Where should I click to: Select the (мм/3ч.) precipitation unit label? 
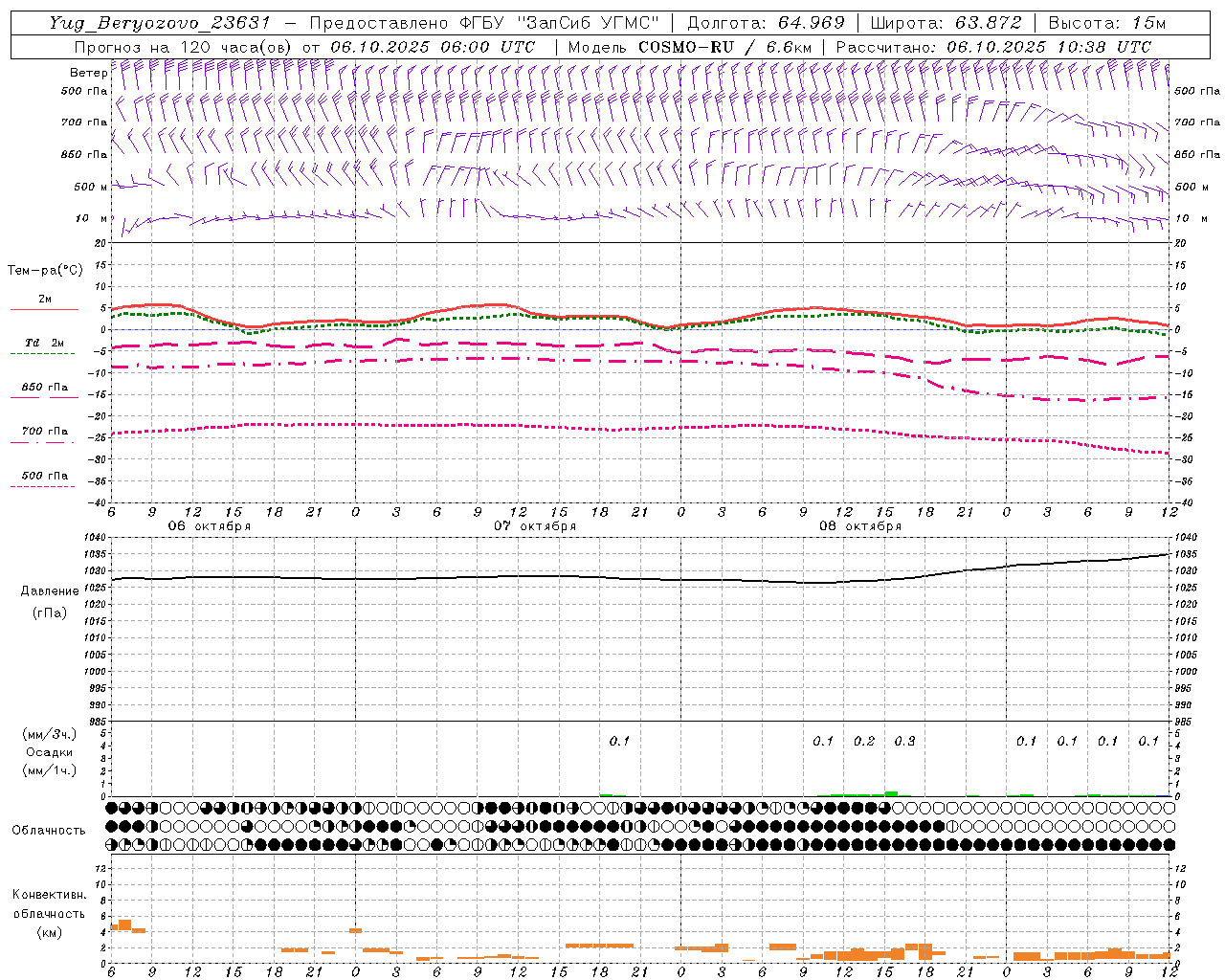click(50, 734)
